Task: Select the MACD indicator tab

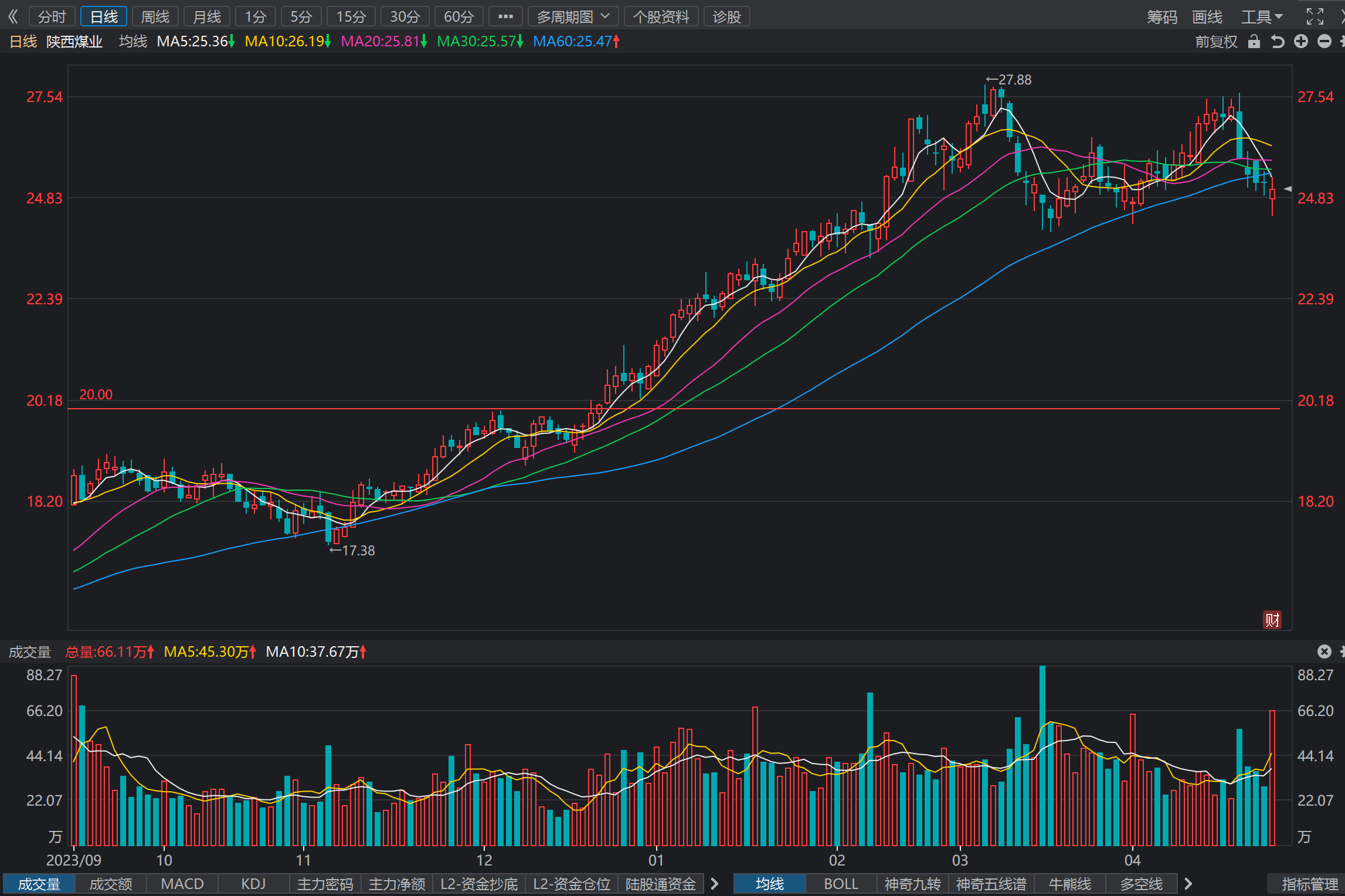Action: click(182, 884)
